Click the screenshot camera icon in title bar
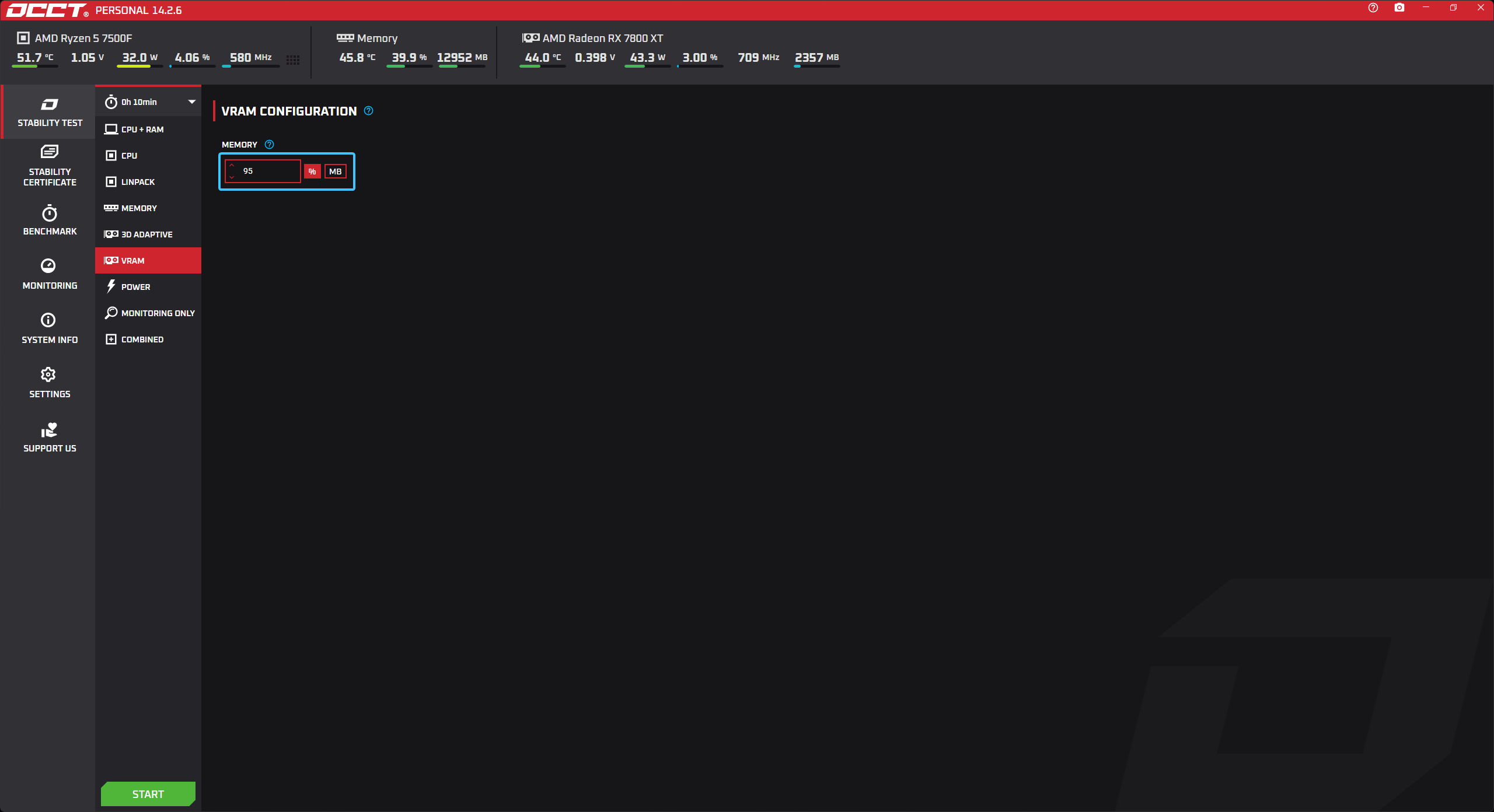The height and width of the screenshot is (812, 1494). pyautogui.click(x=1399, y=8)
